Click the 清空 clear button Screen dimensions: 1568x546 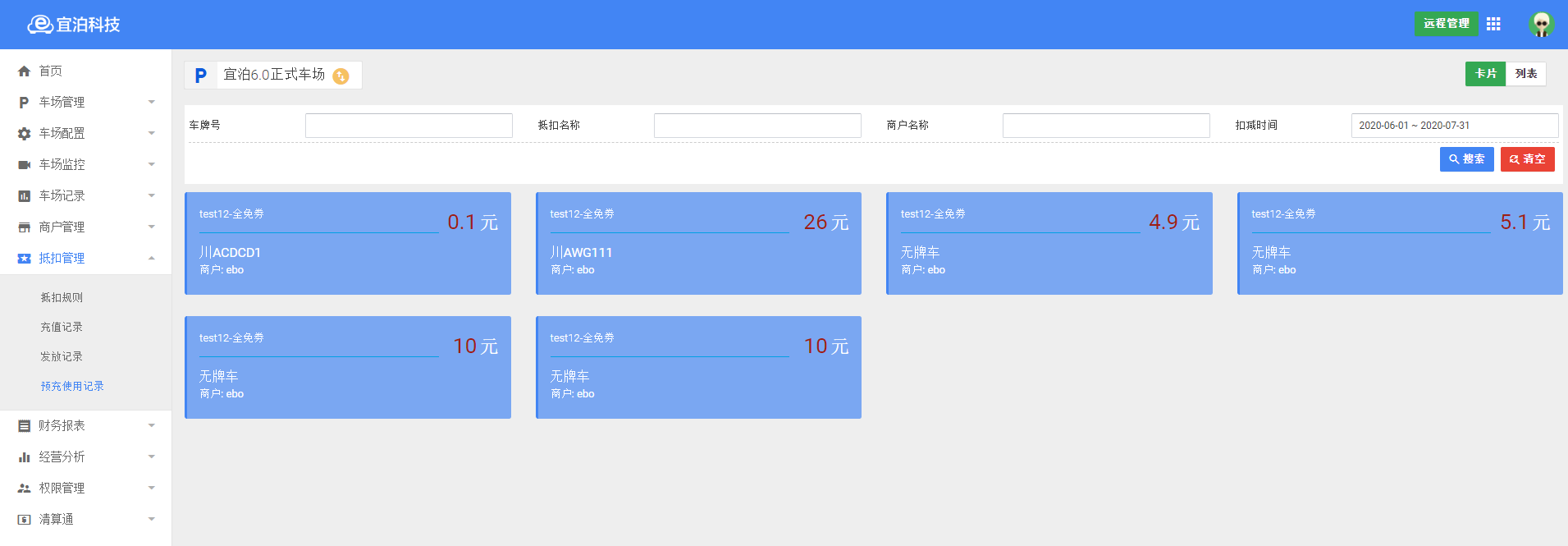pyautogui.click(x=1527, y=159)
